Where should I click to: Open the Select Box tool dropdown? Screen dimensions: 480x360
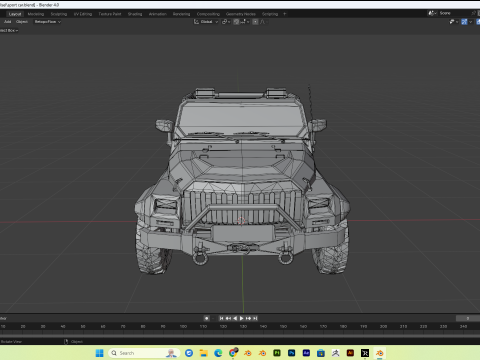(x=9, y=30)
